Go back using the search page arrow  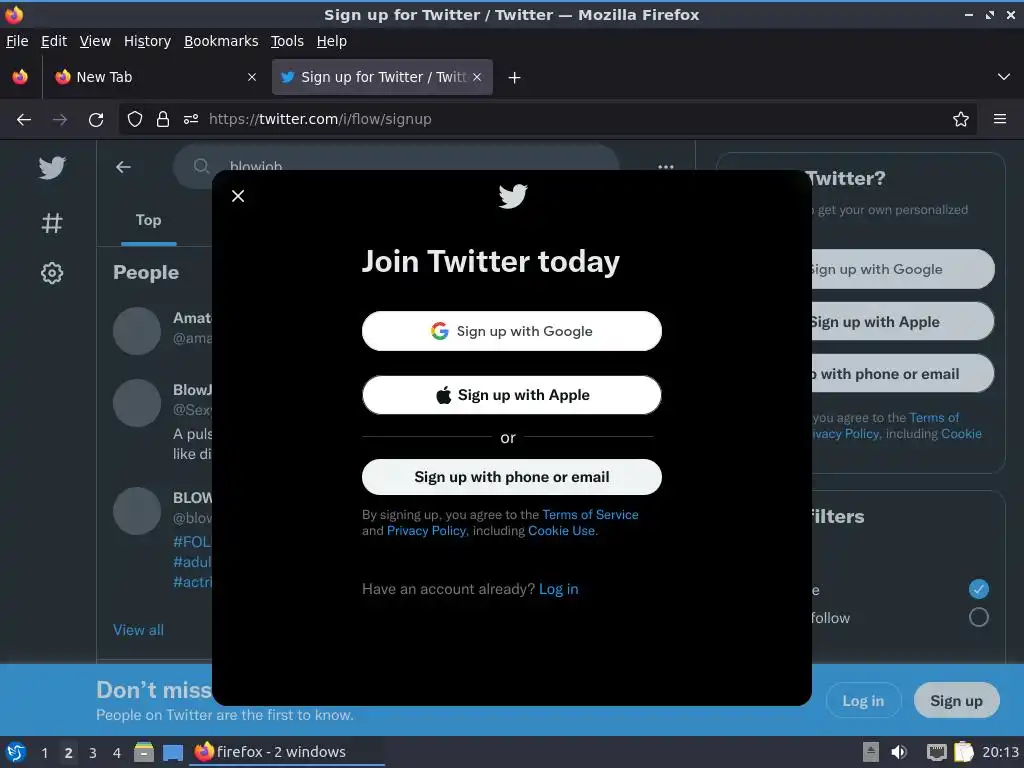click(x=123, y=167)
